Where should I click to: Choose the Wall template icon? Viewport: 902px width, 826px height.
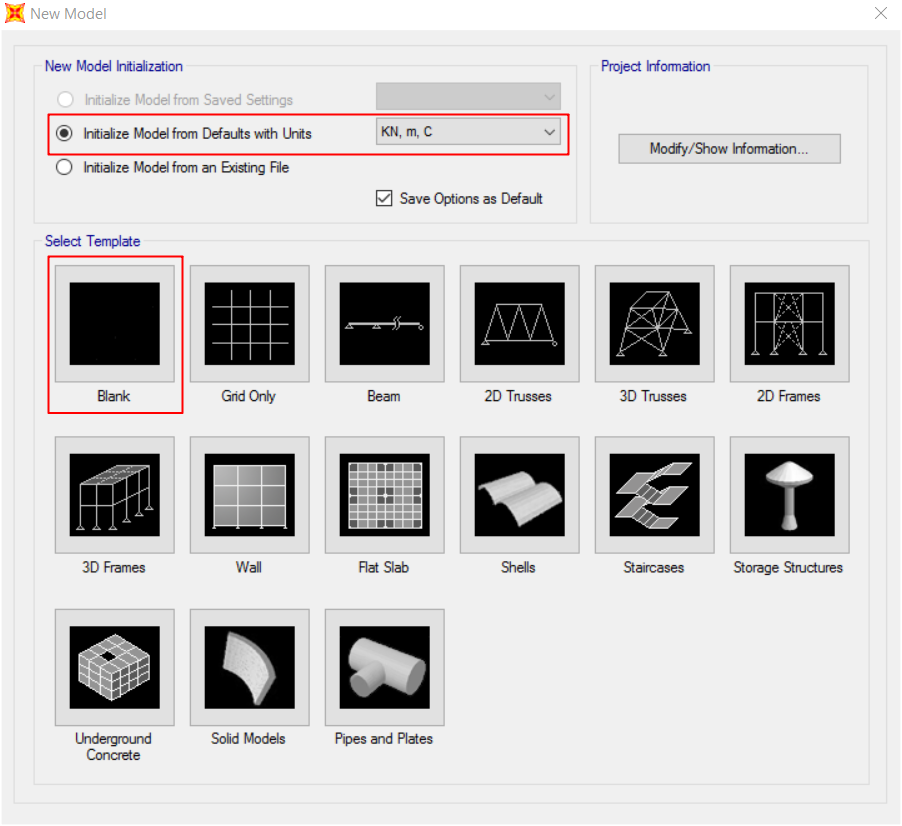tap(250, 495)
